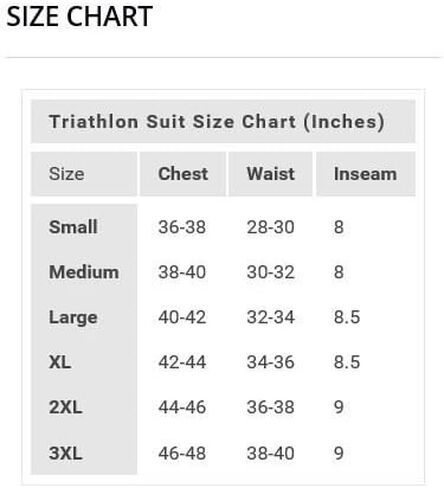The image size is (444, 488).
Task: Select the Medium size row label
Action: [x=84, y=272]
